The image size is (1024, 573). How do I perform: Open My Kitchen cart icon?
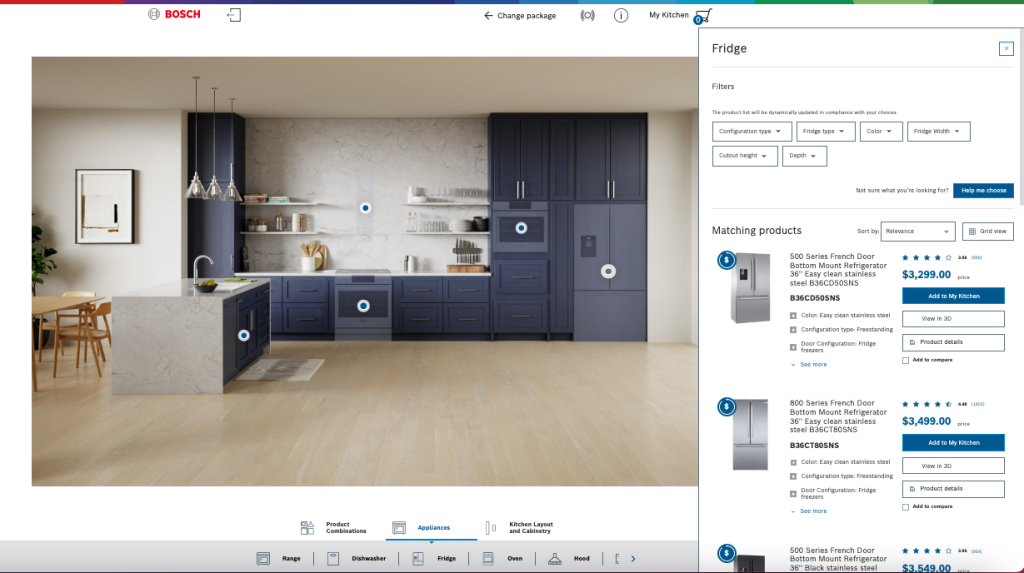[703, 16]
